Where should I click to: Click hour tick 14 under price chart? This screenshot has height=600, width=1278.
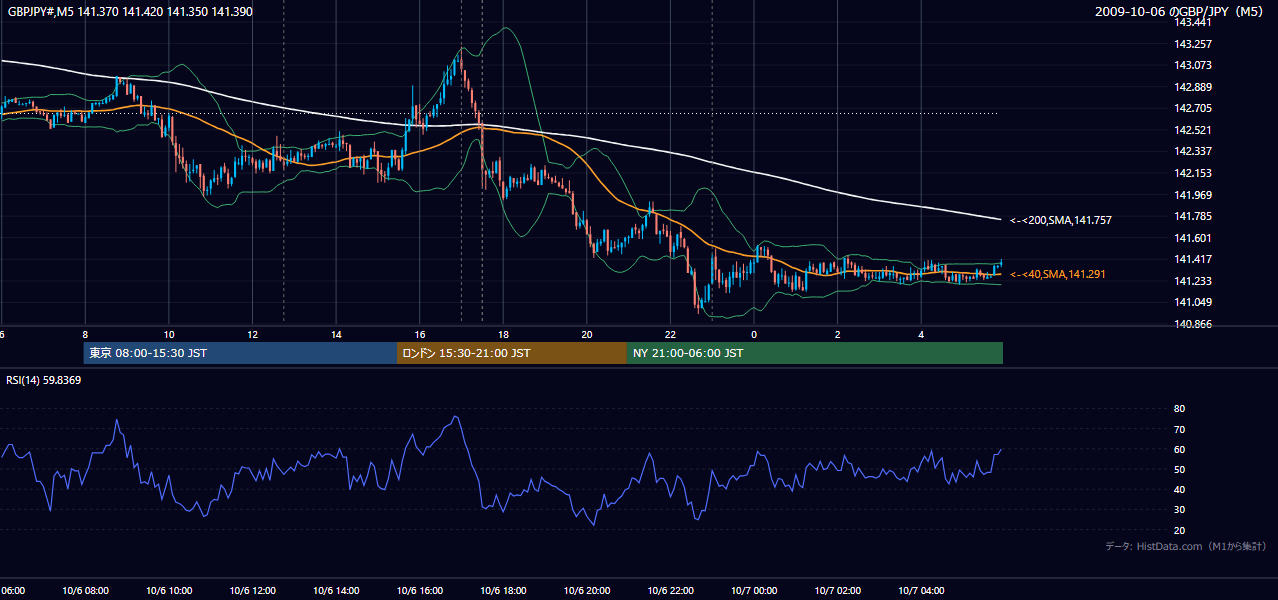pos(336,334)
